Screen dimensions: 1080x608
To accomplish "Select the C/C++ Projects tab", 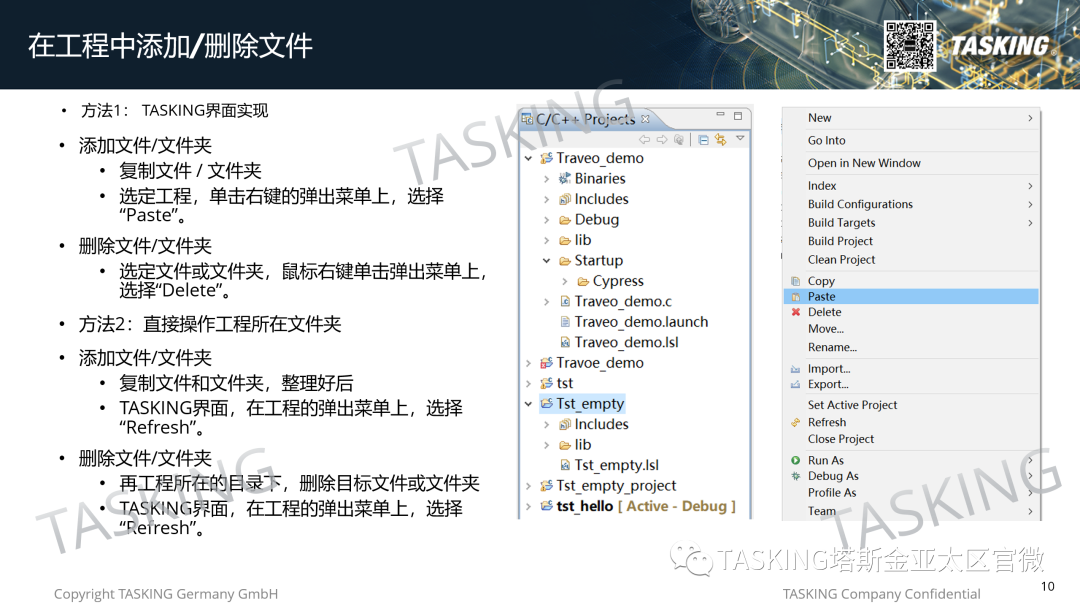I will click(585, 119).
